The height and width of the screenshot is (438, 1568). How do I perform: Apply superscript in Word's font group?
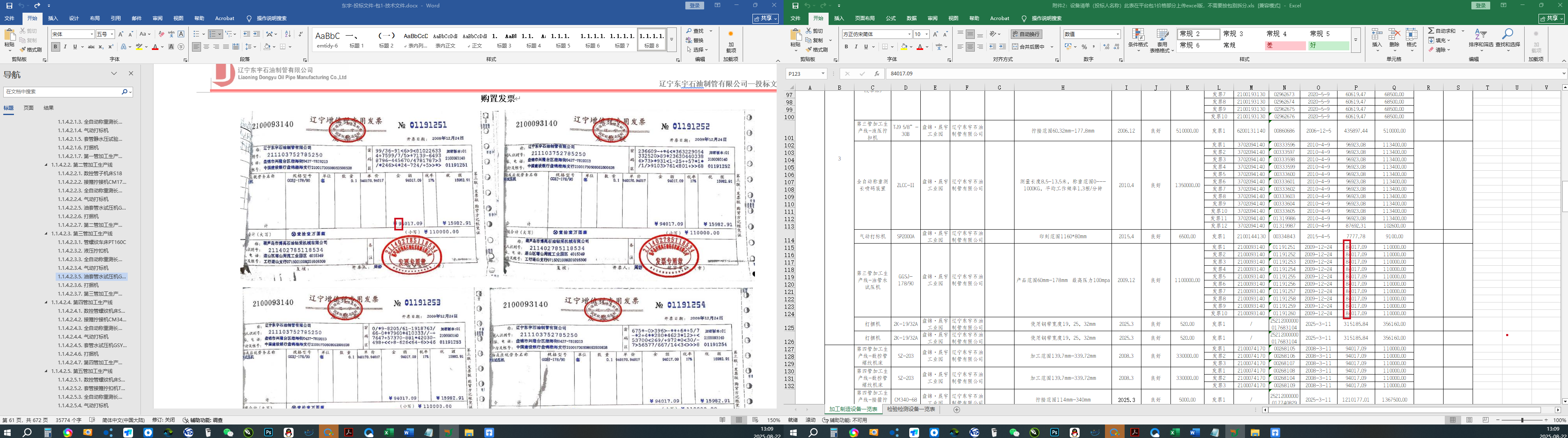[x=111, y=47]
